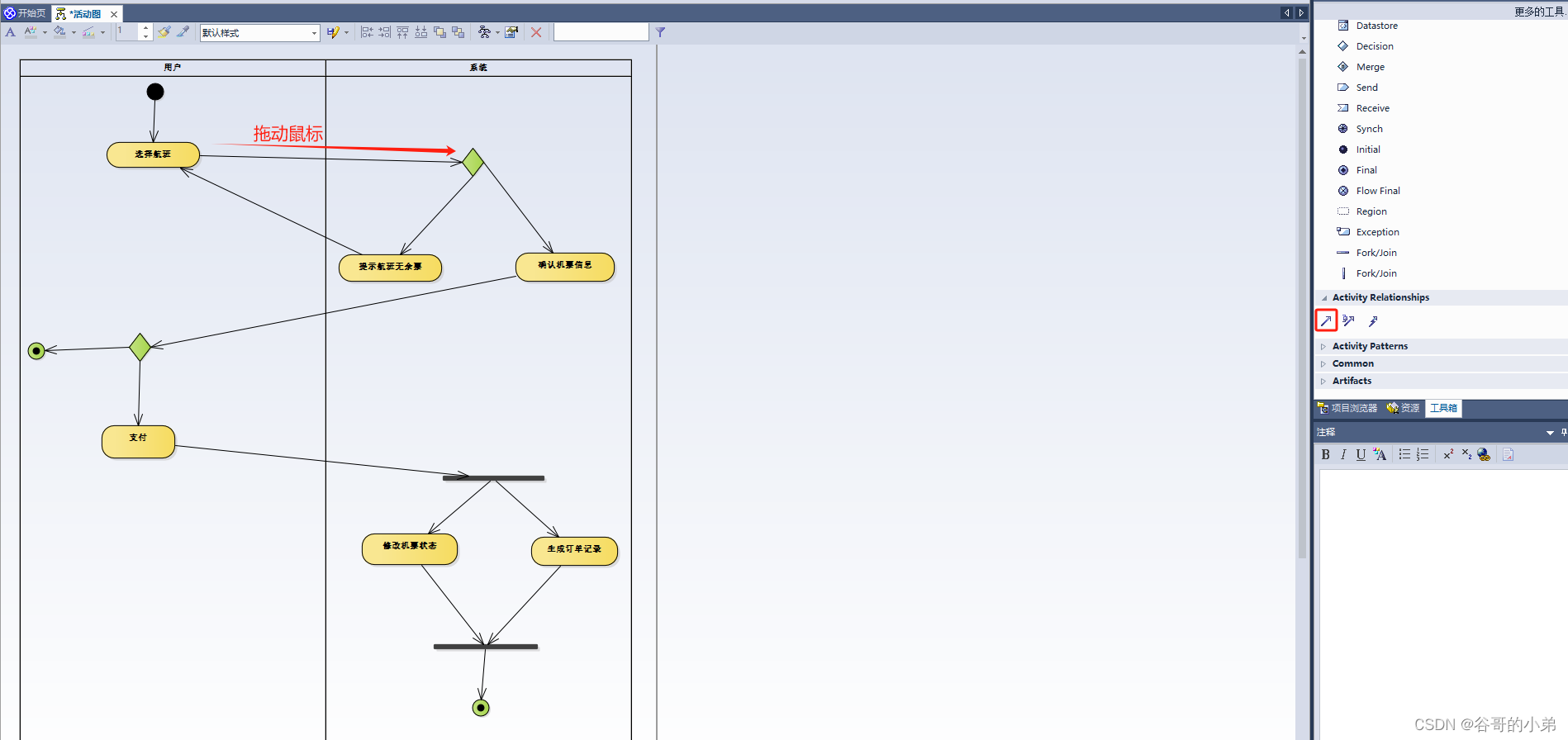The image size is (1568, 740).
Task: Pick the Initial node tool
Action: pos(1359,149)
